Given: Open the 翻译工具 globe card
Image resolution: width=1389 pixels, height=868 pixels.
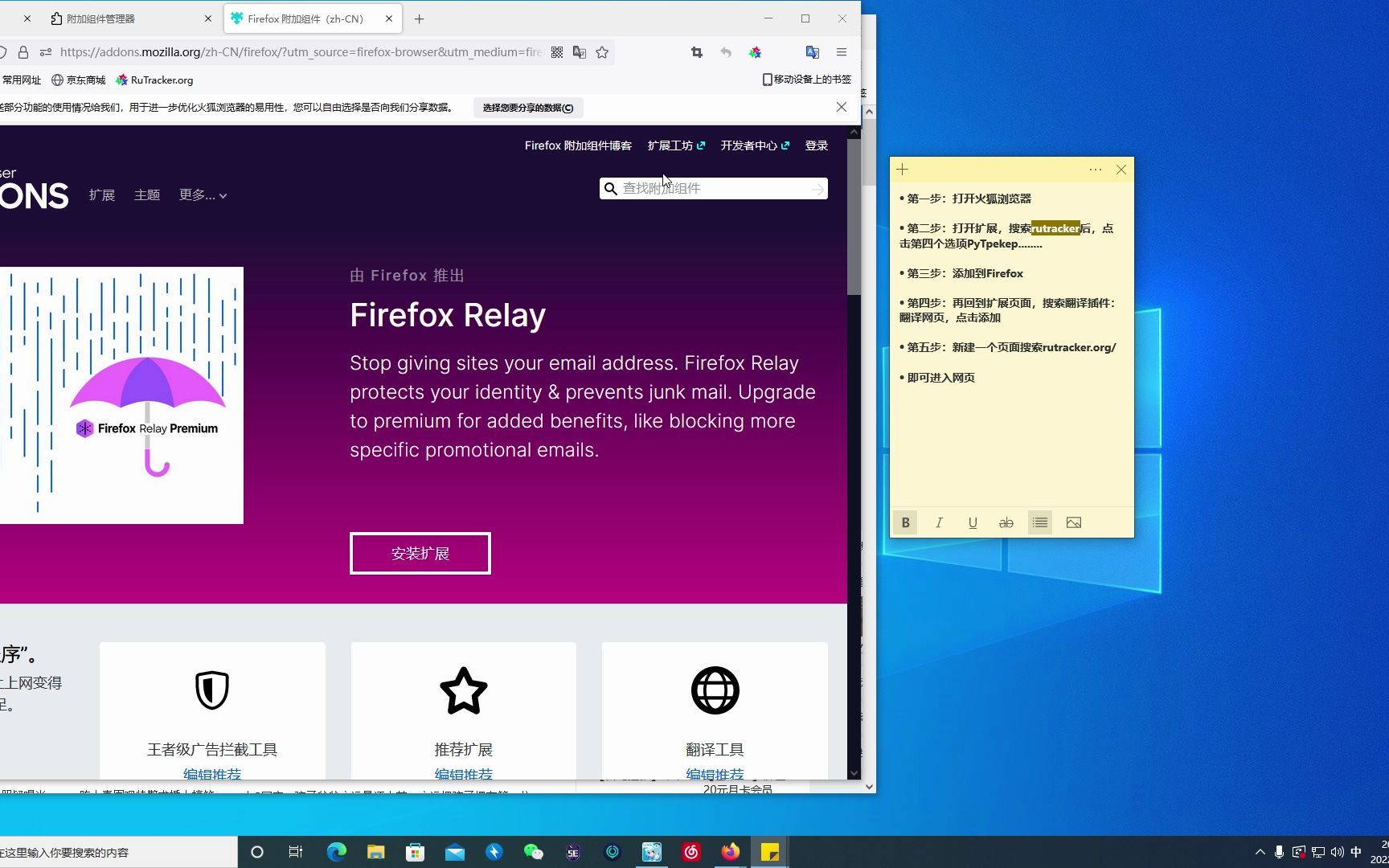Looking at the screenshot, I should [x=715, y=711].
